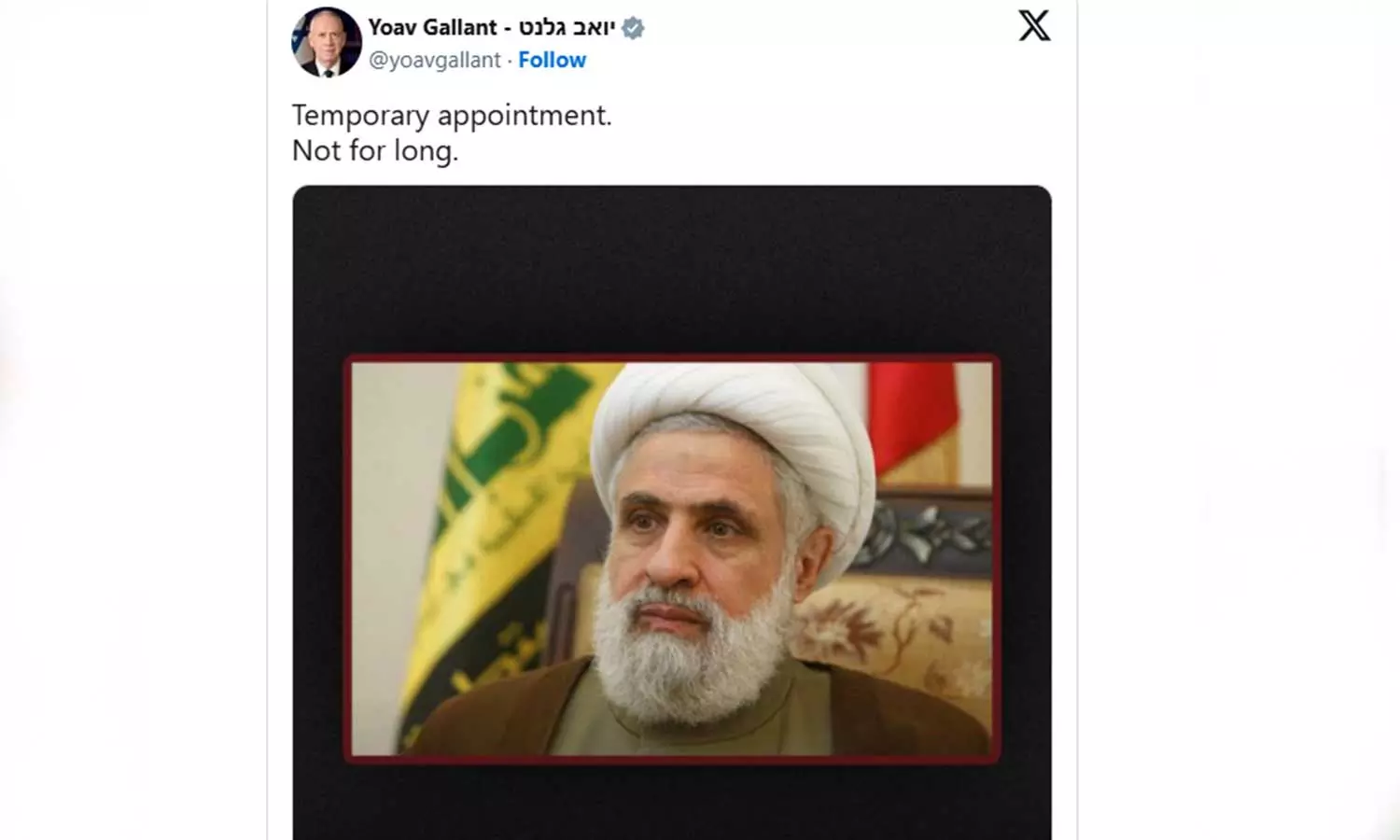
Task: Click the white tweet card area beside Follow
Action: pos(803,60)
